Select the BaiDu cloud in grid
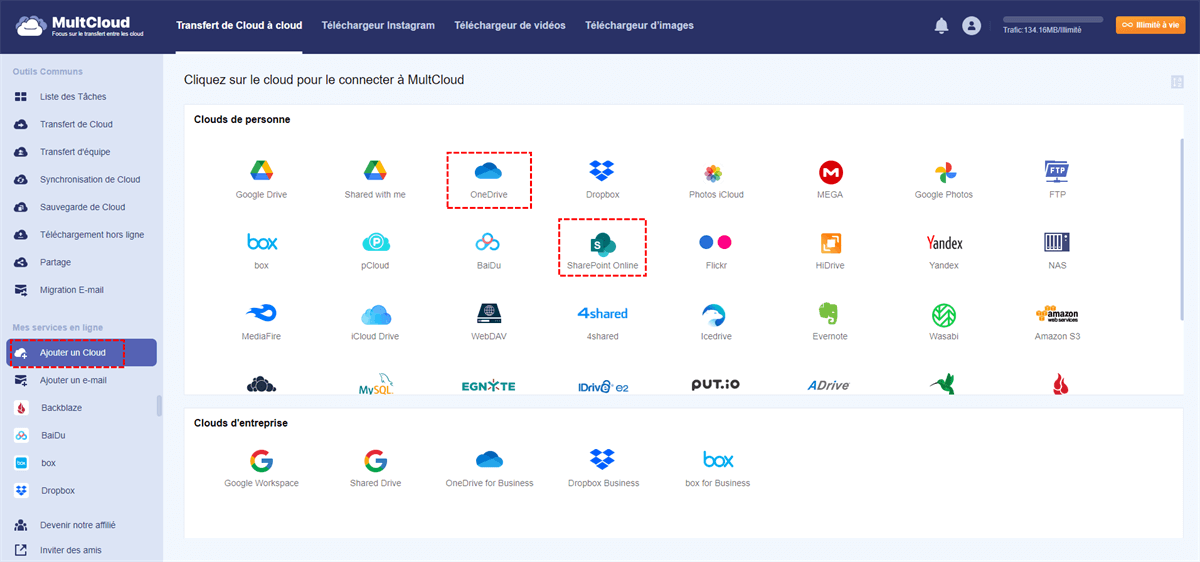 click(x=488, y=242)
